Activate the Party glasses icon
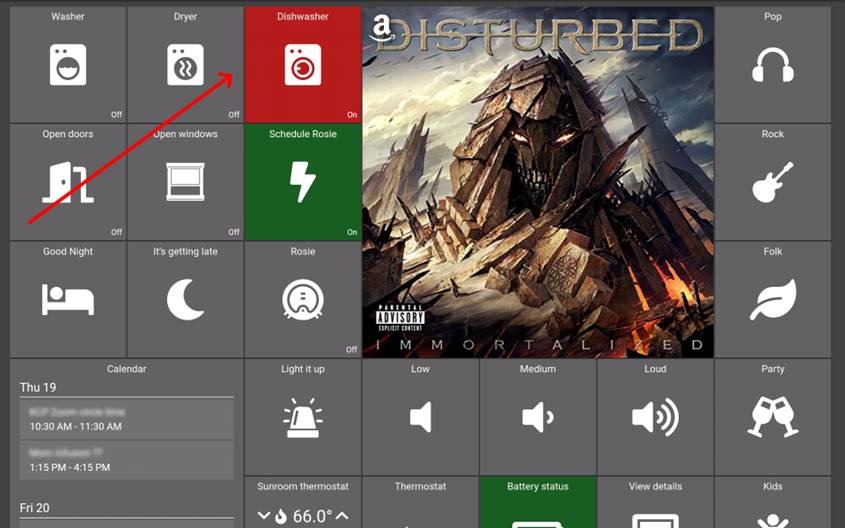 772,417
